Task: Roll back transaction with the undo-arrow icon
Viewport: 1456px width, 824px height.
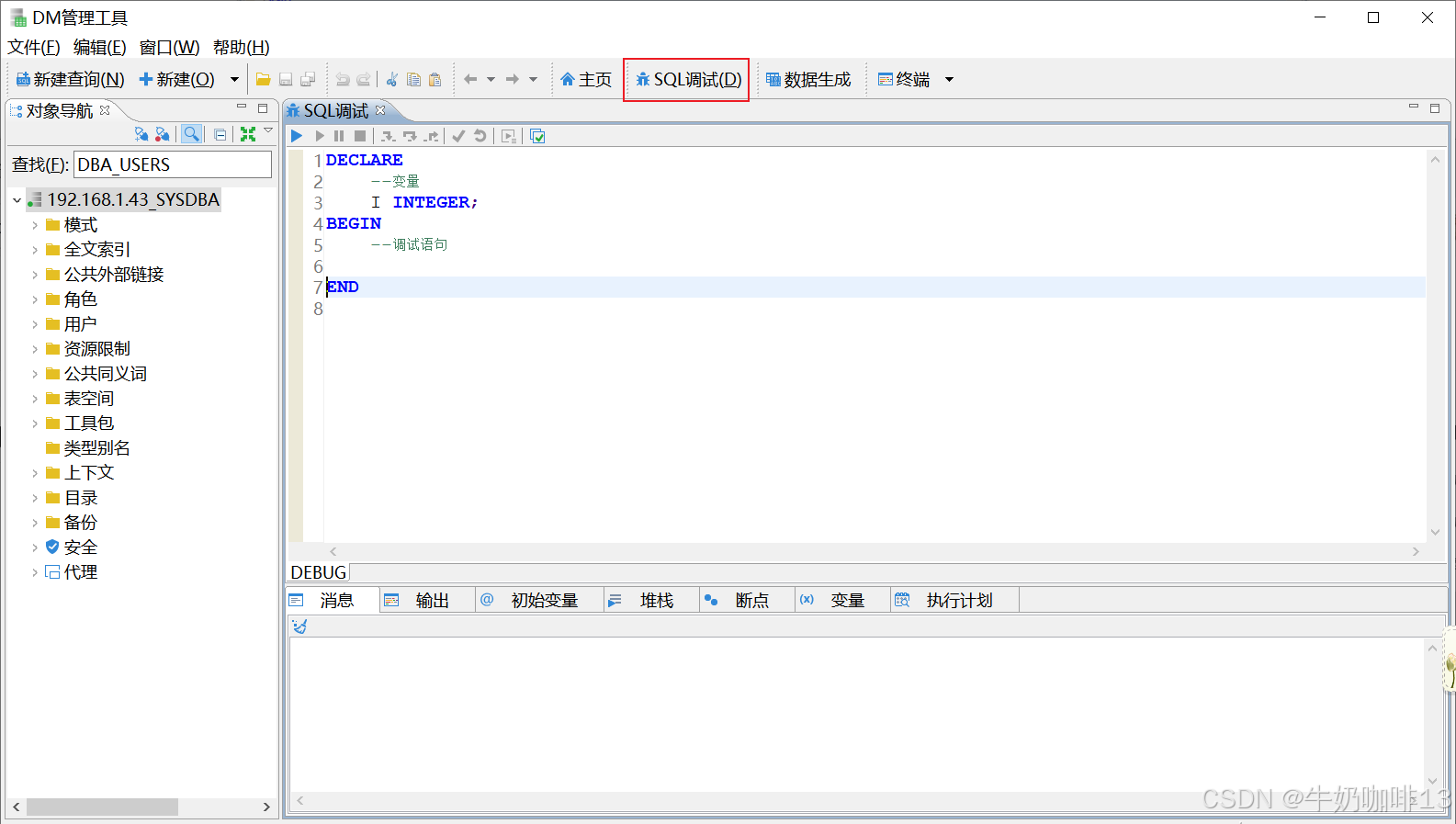Action: pos(480,136)
